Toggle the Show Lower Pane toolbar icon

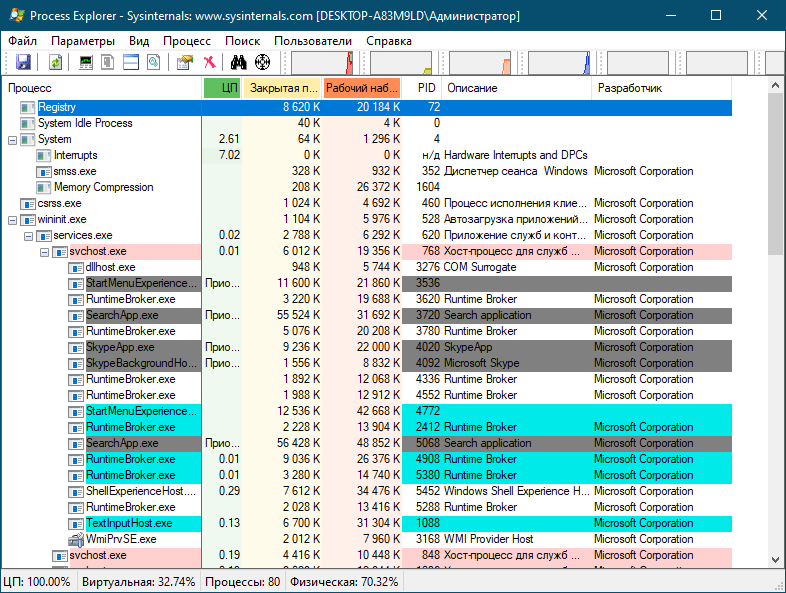131,62
